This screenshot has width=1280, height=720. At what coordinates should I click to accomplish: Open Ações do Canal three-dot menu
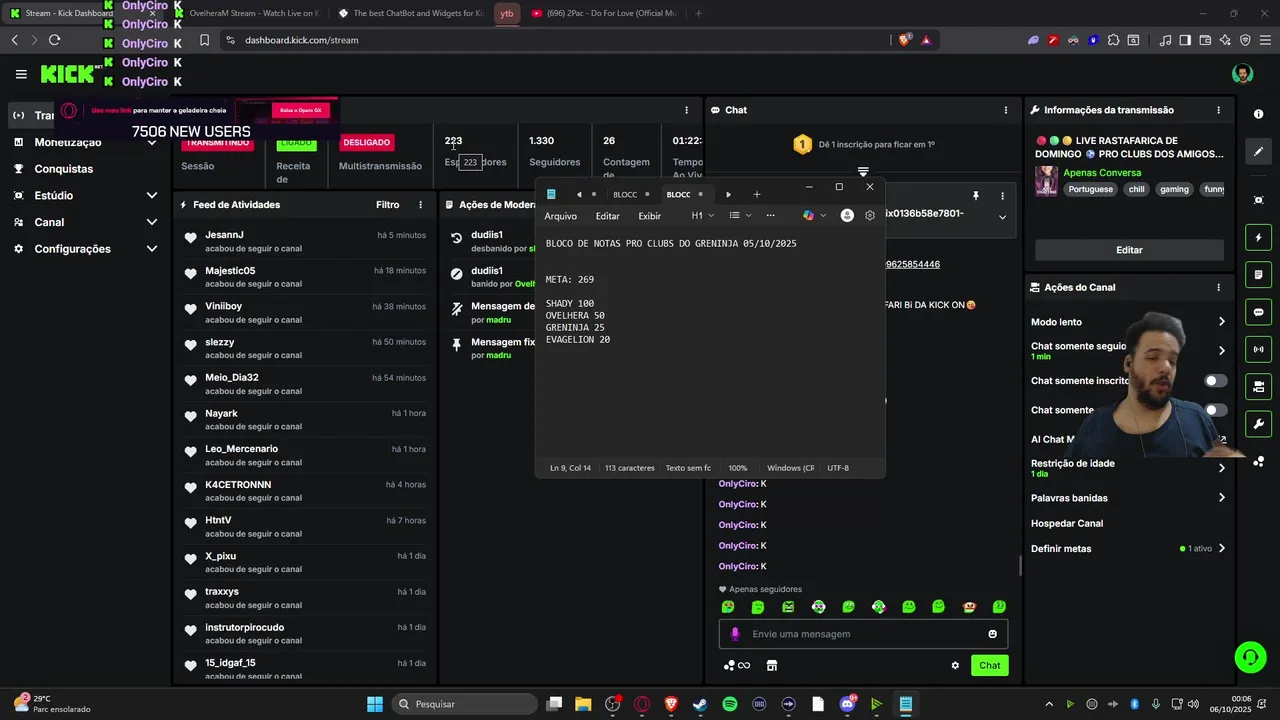(x=1218, y=287)
